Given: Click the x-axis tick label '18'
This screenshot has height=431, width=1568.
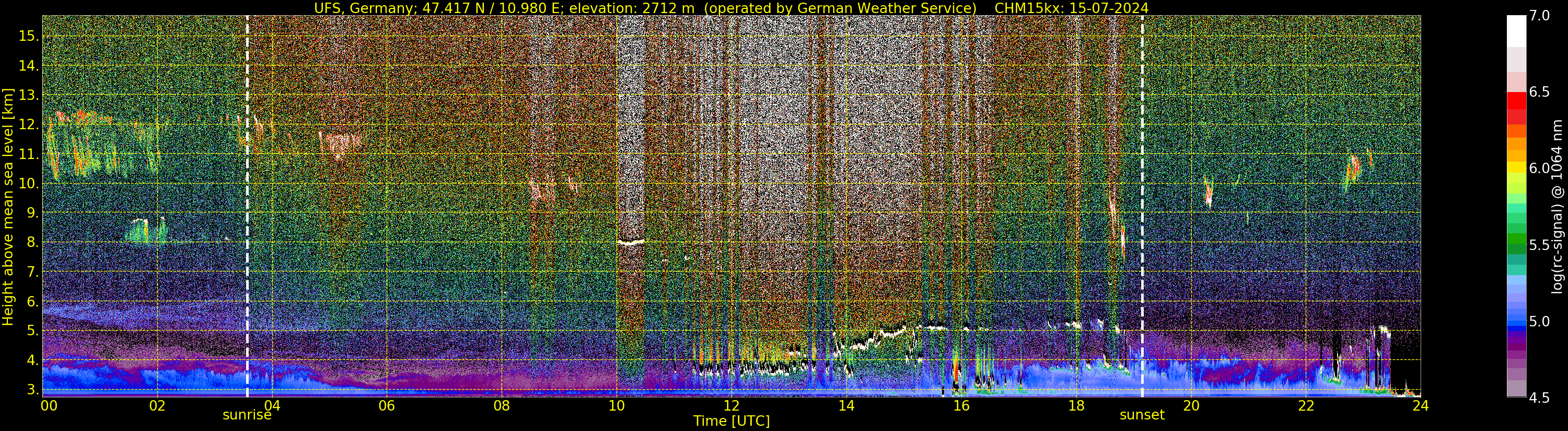Looking at the screenshot, I should tap(1076, 405).
